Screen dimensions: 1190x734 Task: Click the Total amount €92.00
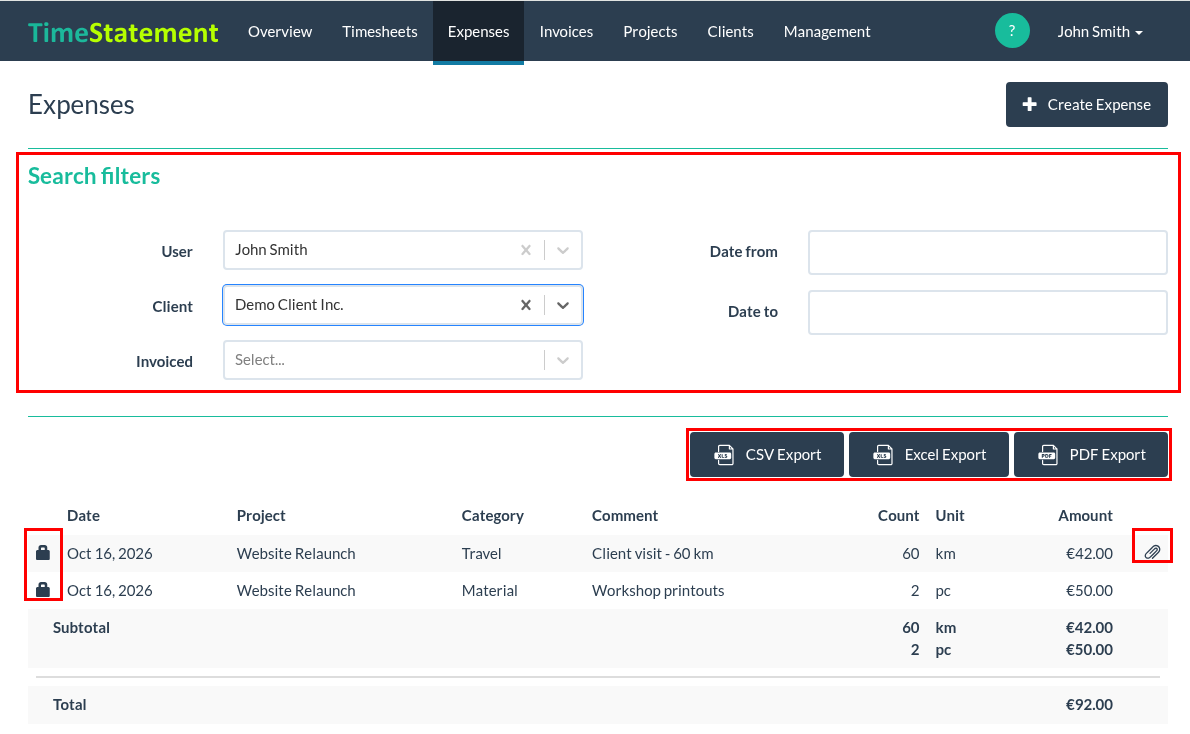[1089, 704]
